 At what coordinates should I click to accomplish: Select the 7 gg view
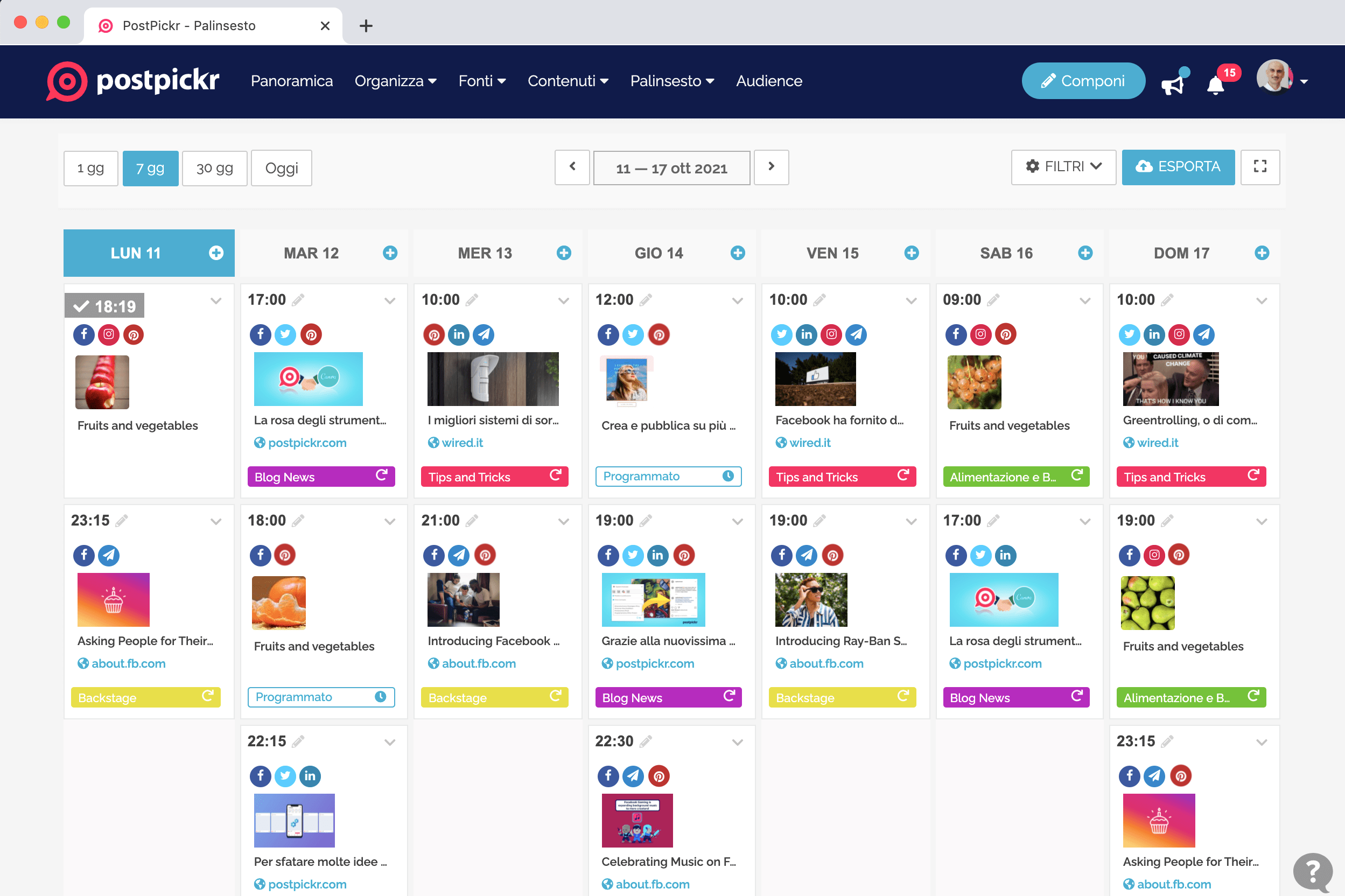pos(150,168)
